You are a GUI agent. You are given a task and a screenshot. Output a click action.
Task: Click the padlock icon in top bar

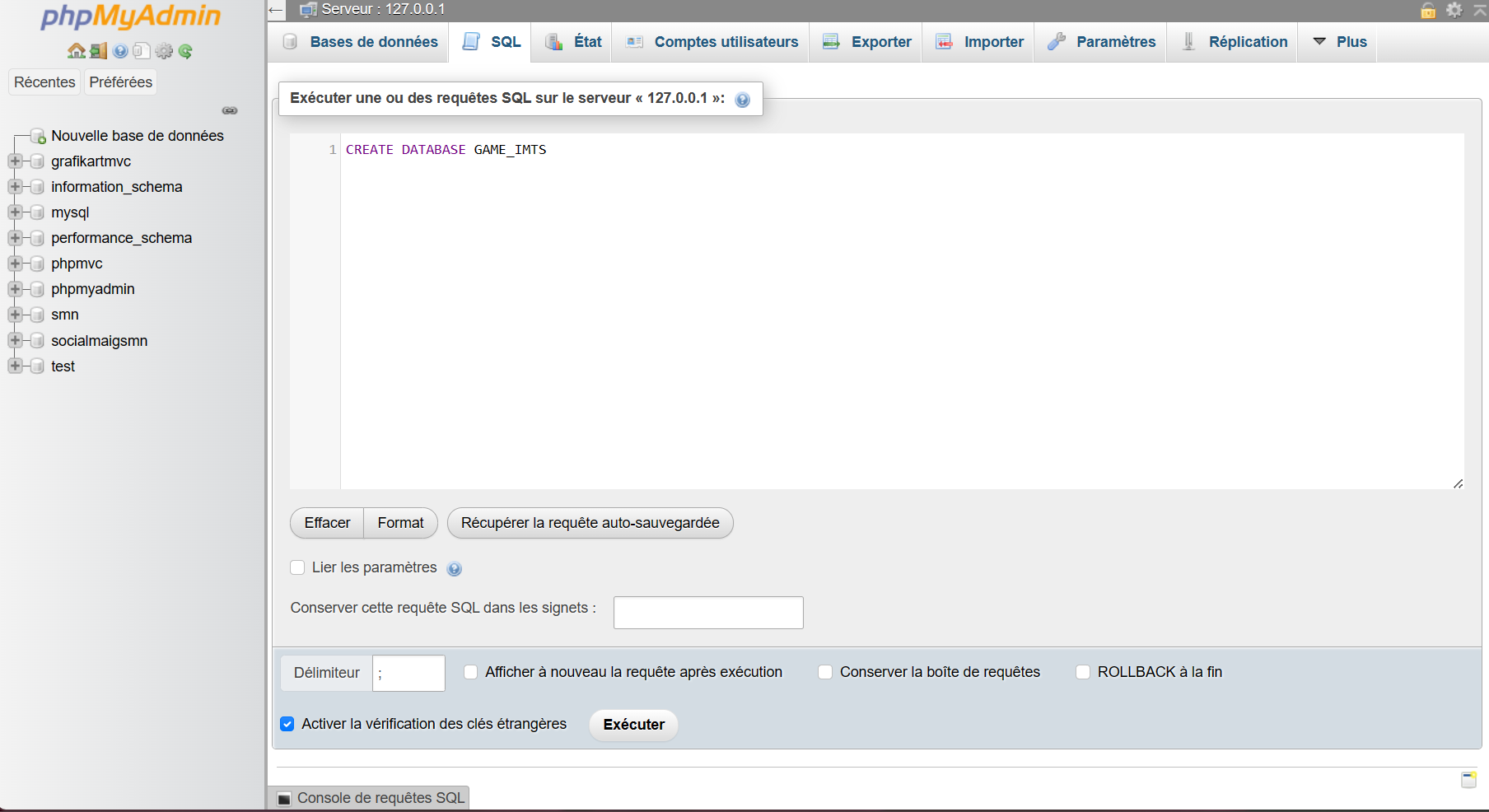pos(1428,10)
